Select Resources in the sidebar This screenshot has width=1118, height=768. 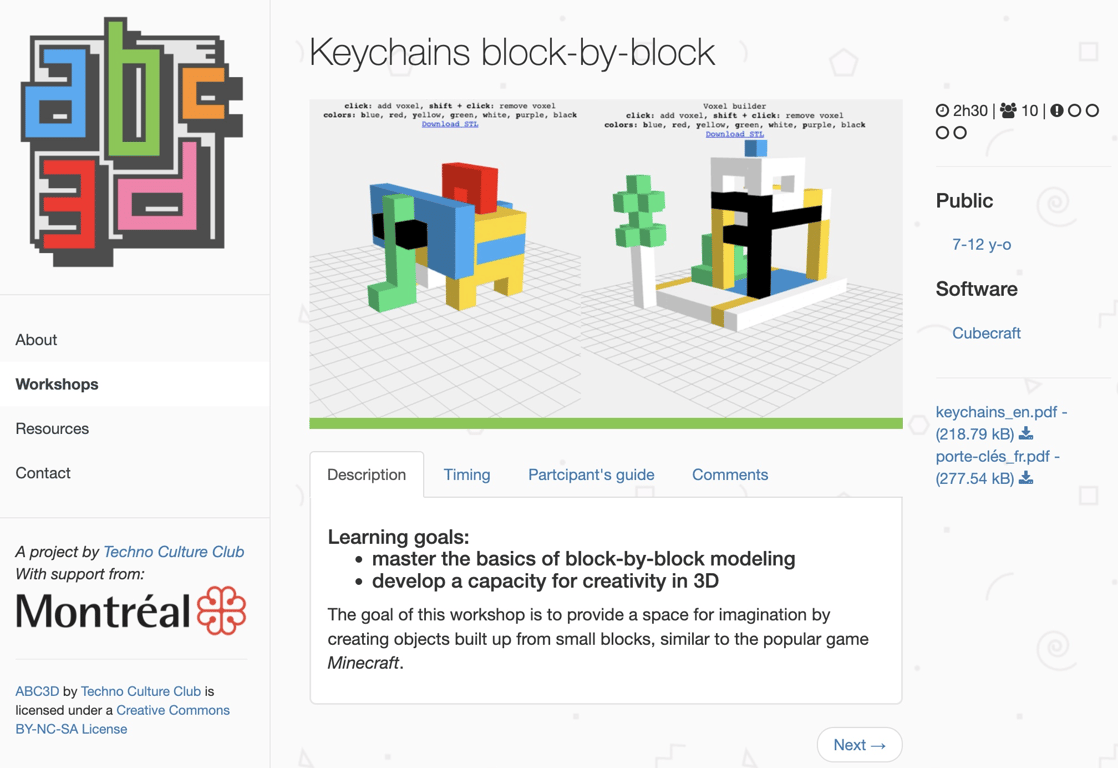52,428
